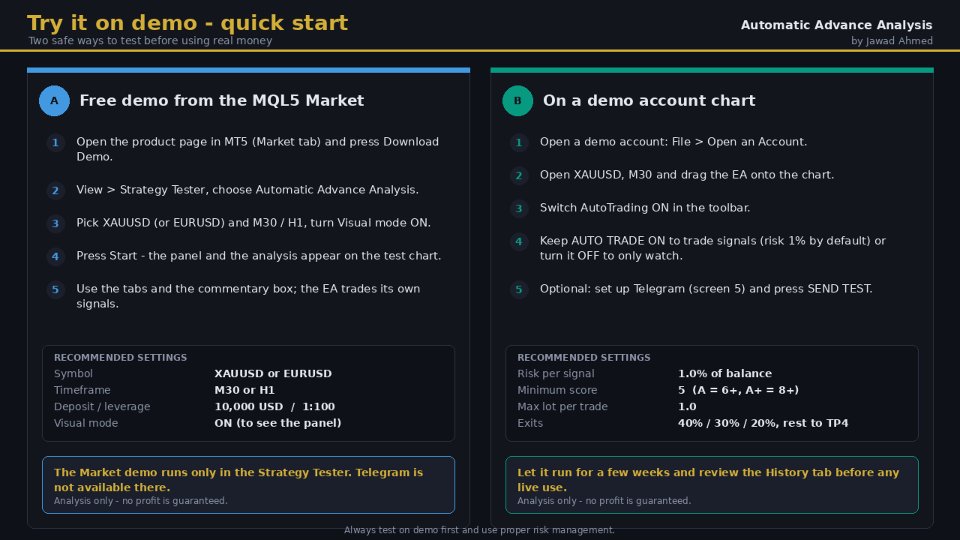Click the "Exits" setting label
Image resolution: width=960 pixels, height=540 pixels.
(530, 423)
